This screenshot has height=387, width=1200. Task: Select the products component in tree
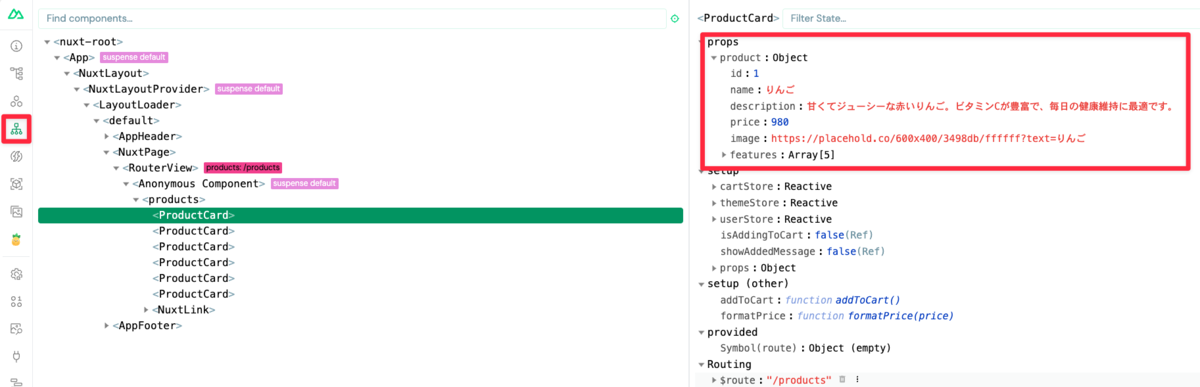pos(174,199)
